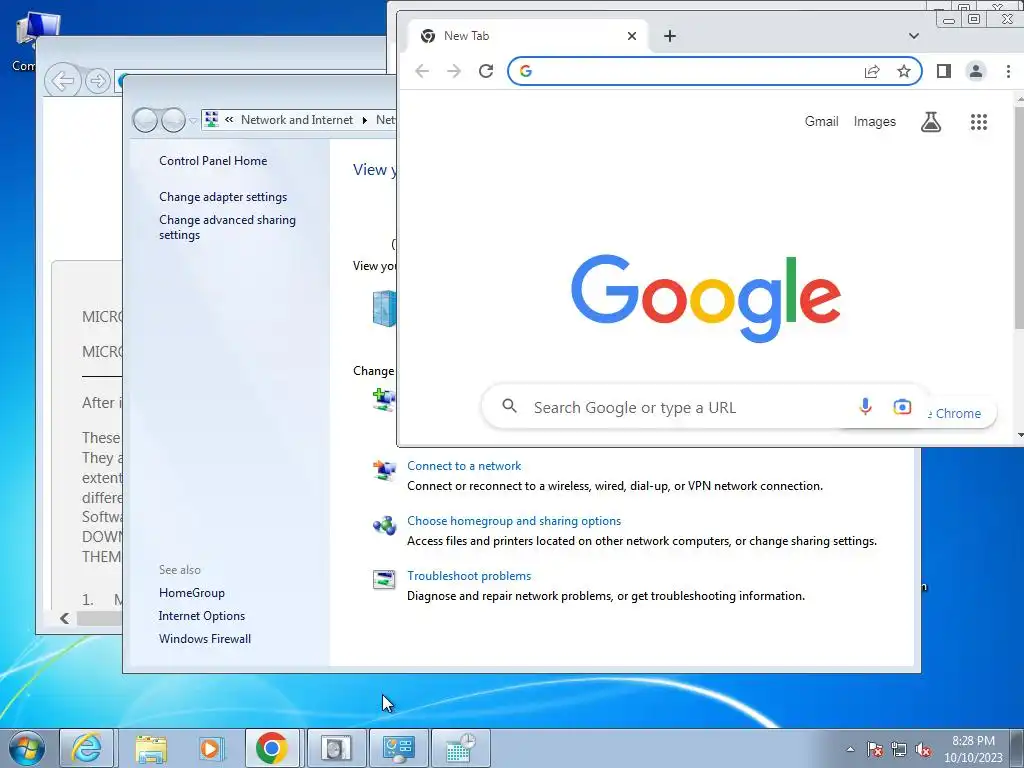Open Search Labs flask icon
This screenshot has height=768, width=1024.
[x=931, y=122]
